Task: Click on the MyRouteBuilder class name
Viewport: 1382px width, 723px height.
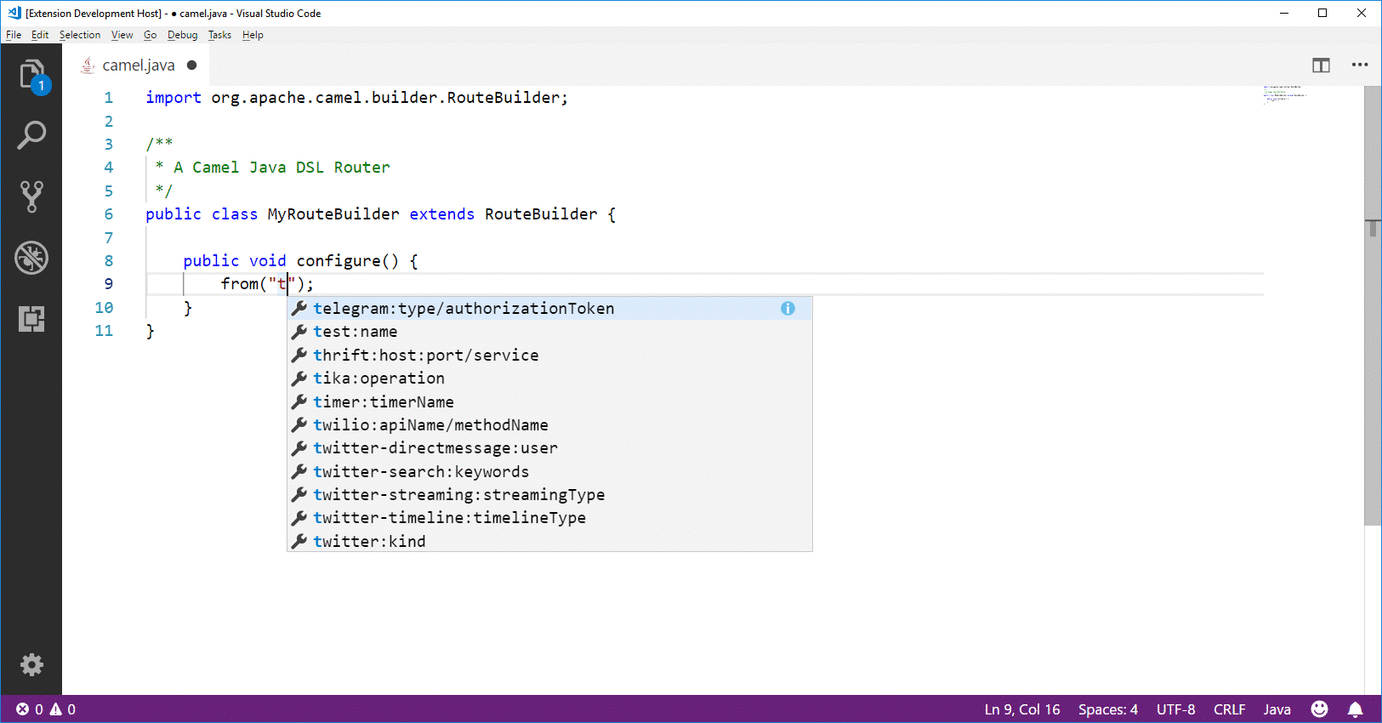Action: [x=333, y=214]
